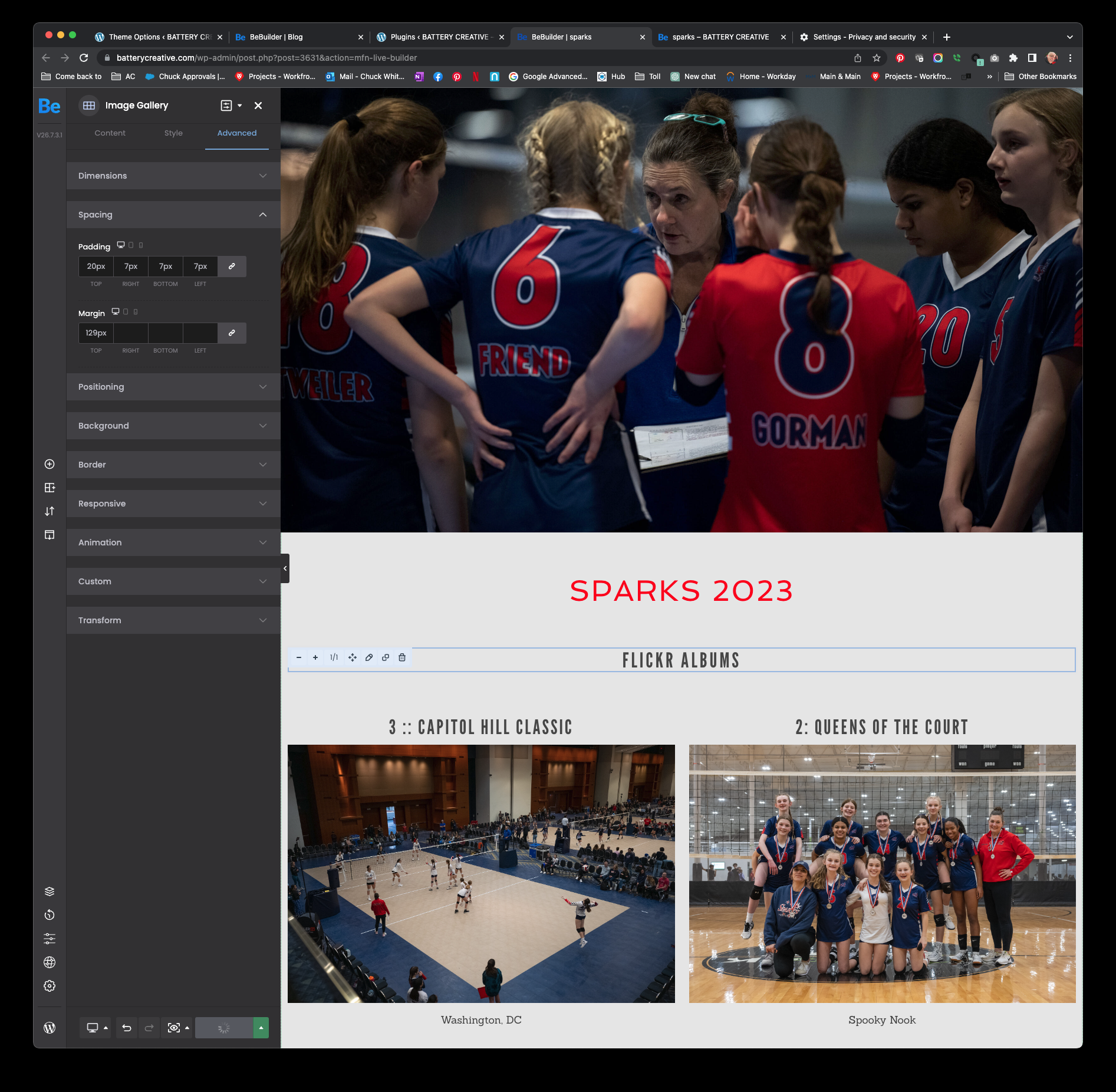1116x1092 pixels.
Task: Bookmark this page with the star icon
Action: pyautogui.click(x=877, y=58)
